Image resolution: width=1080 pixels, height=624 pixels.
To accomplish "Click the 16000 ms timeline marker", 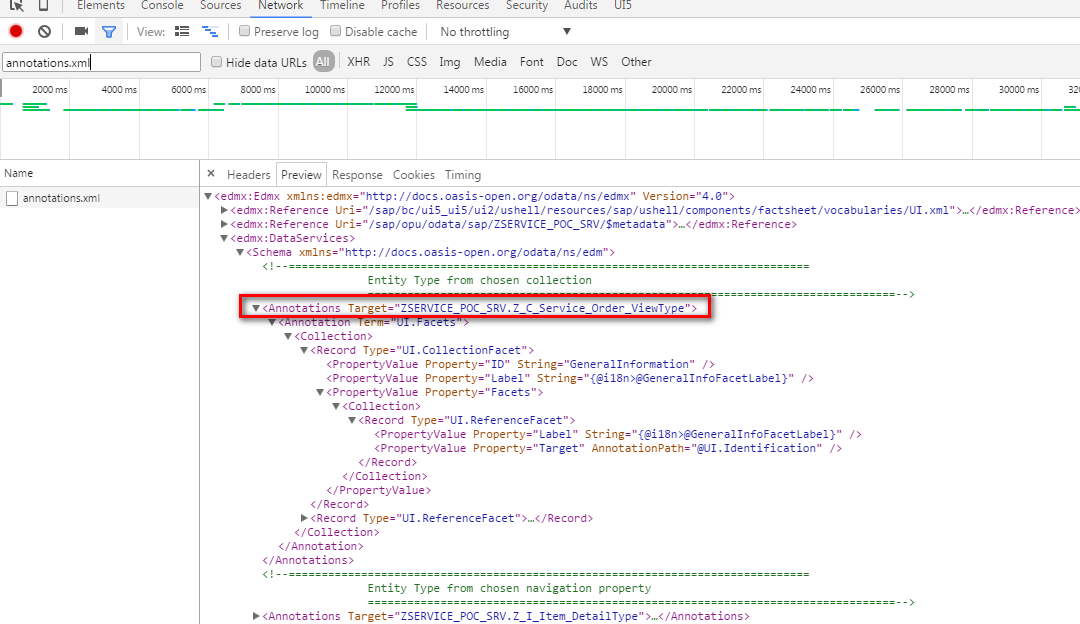I will [532, 90].
